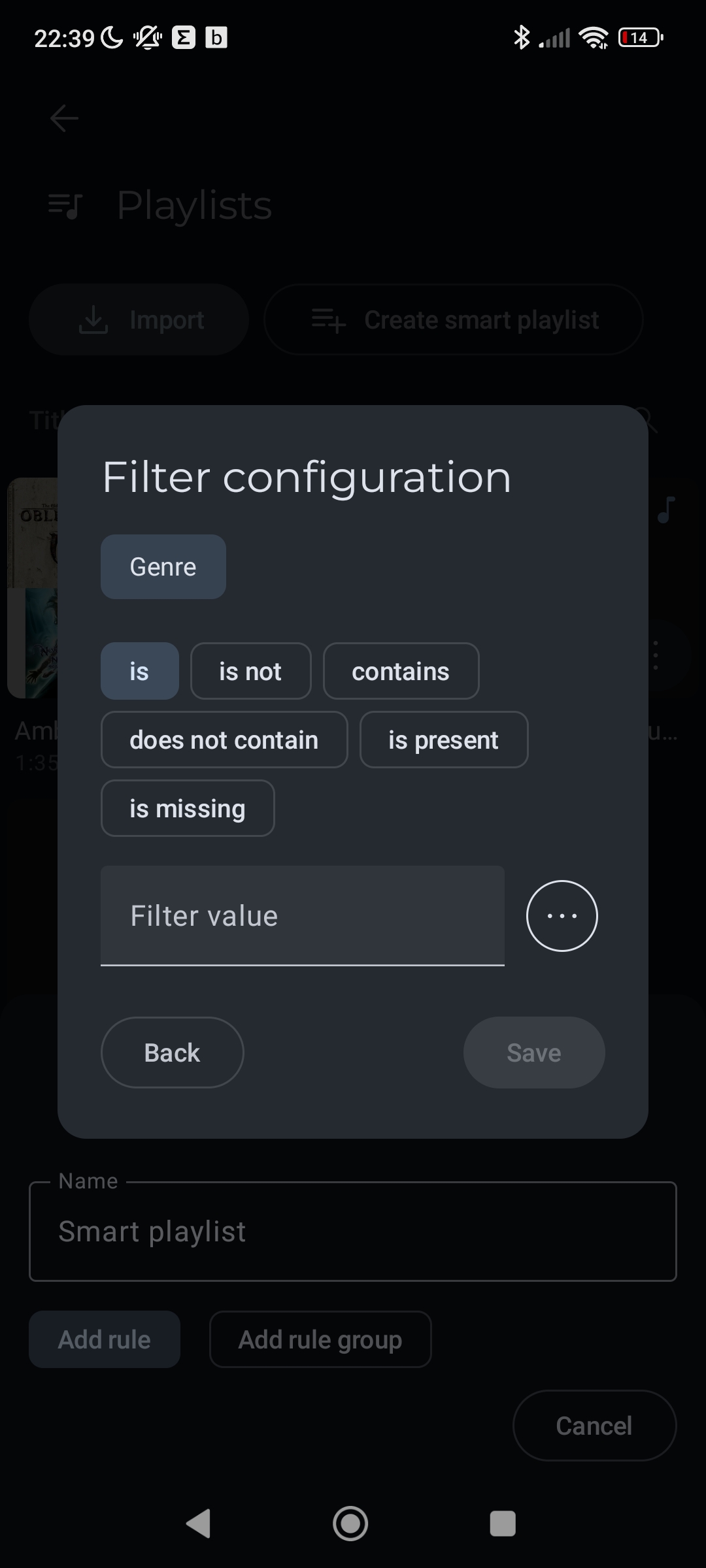Save the filter configuration
The image size is (706, 1568).
533,1053
